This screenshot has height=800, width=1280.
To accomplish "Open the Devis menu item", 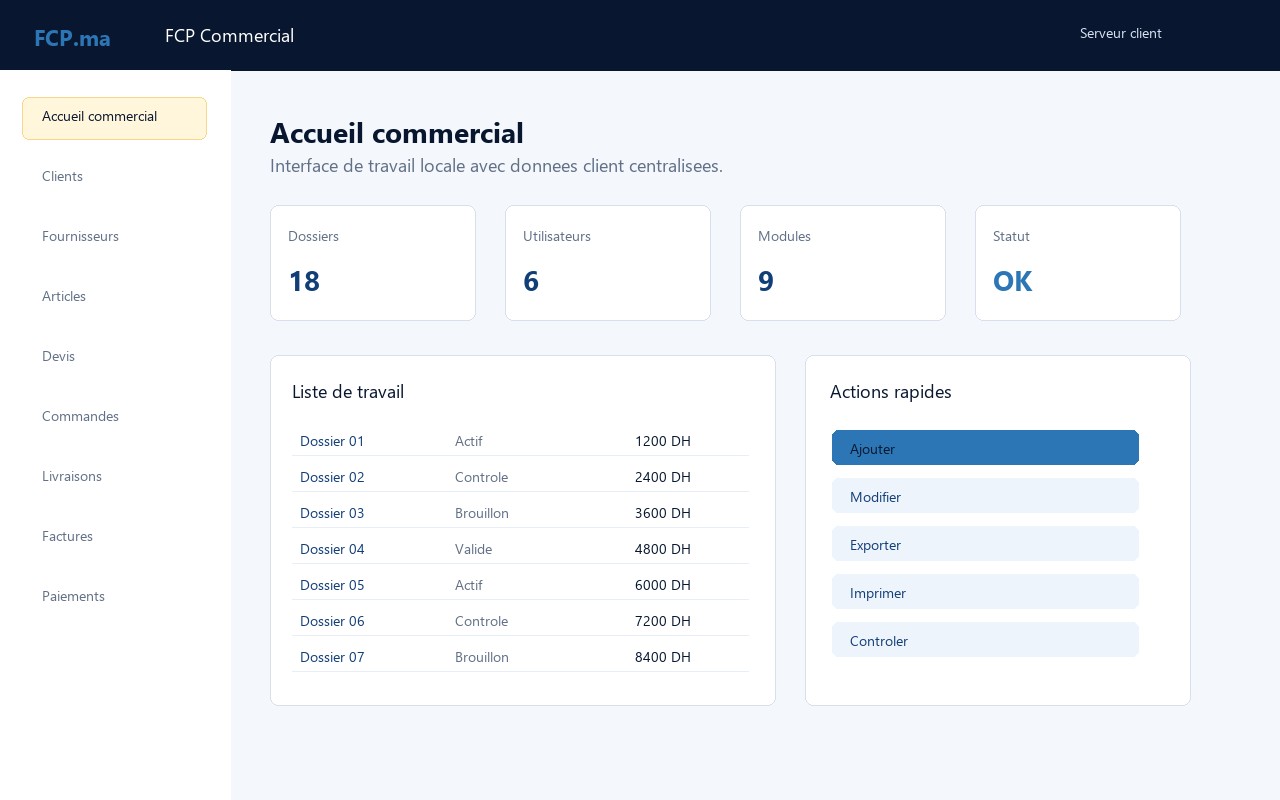I will pyautogui.click(x=114, y=356).
